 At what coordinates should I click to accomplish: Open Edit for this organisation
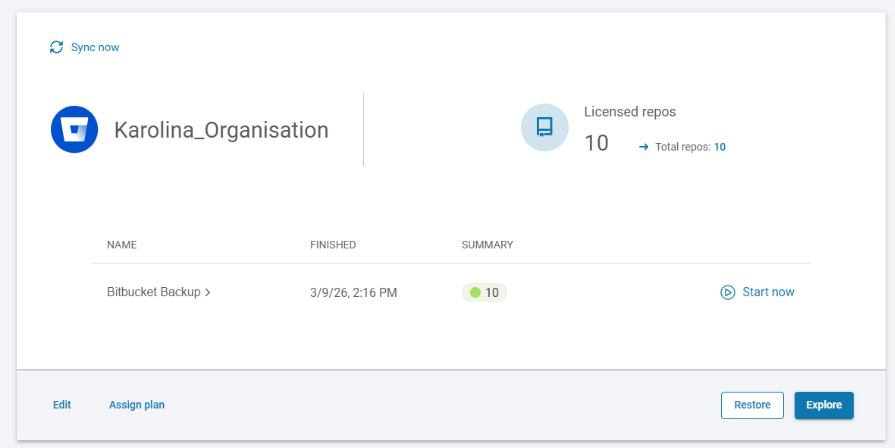tap(62, 405)
